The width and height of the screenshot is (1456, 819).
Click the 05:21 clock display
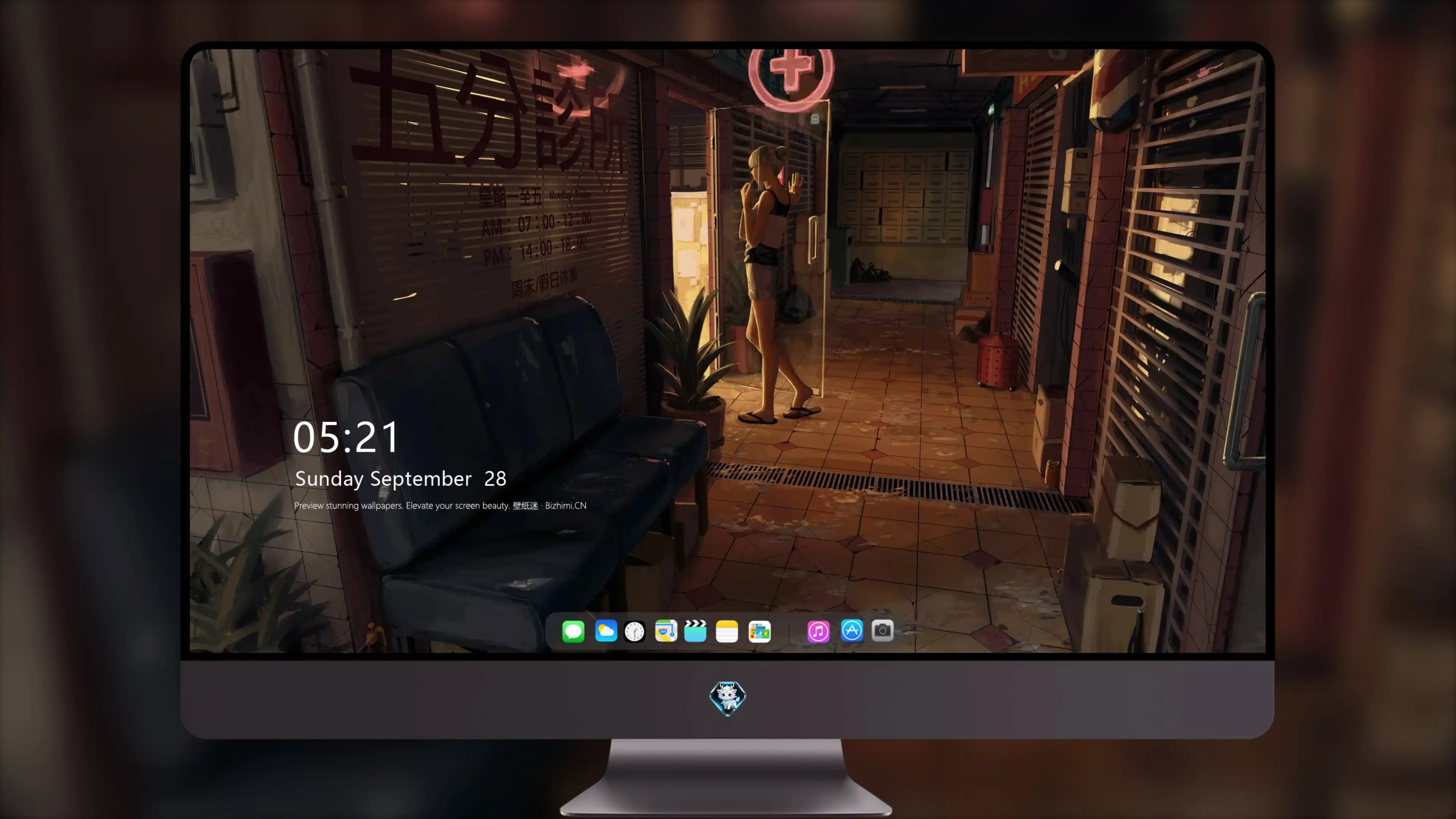click(x=346, y=437)
